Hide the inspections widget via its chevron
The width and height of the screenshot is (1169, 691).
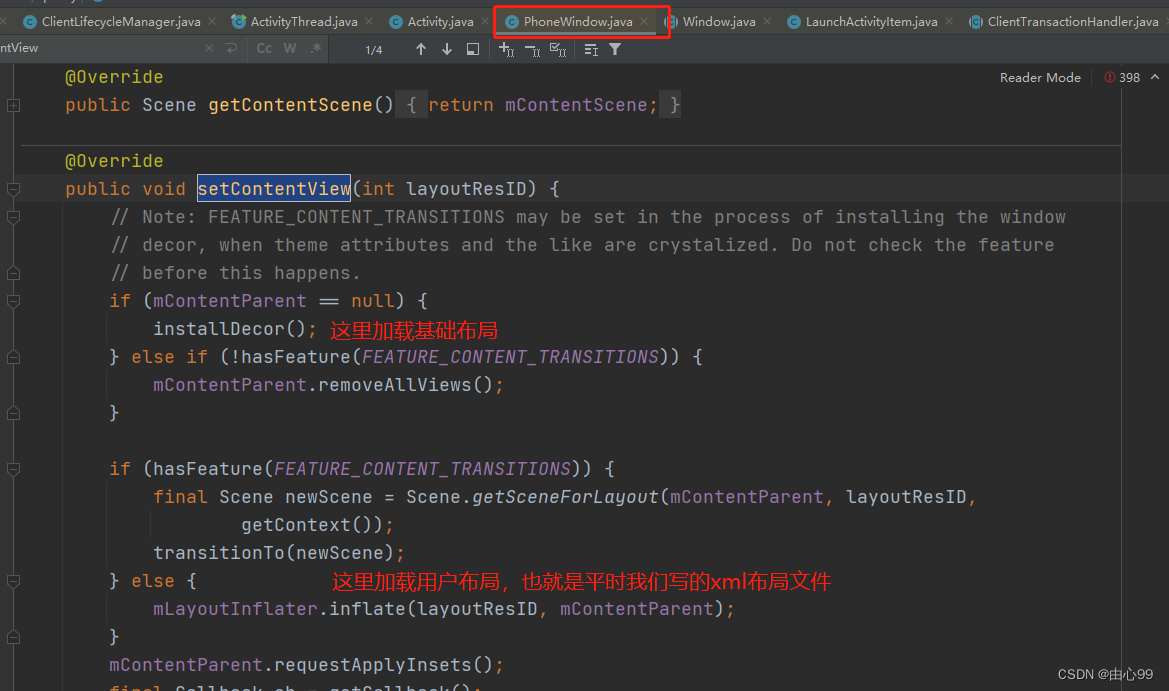click(x=1157, y=77)
